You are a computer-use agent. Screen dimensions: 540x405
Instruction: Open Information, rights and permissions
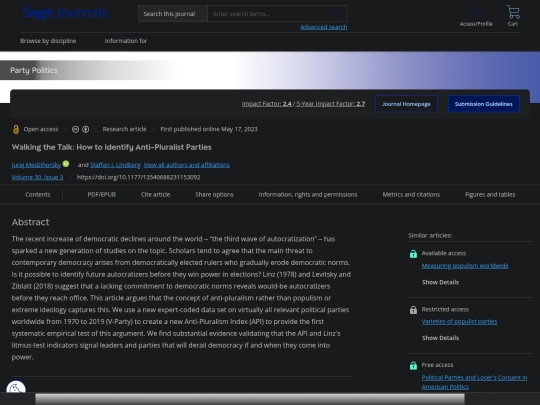click(x=308, y=195)
